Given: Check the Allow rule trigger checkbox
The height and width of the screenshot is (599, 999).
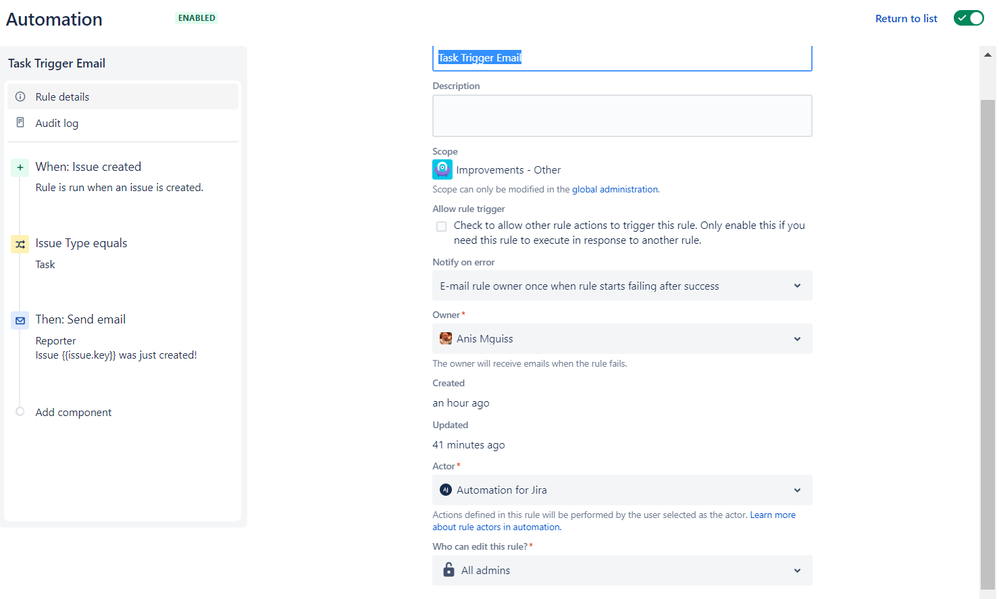Looking at the screenshot, I should (x=441, y=226).
